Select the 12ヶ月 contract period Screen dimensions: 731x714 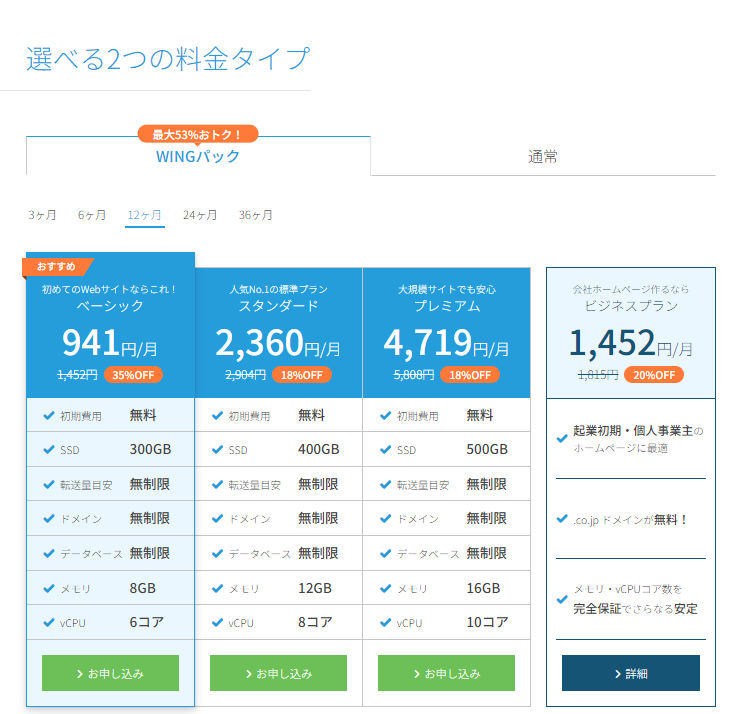click(x=144, y=215)
